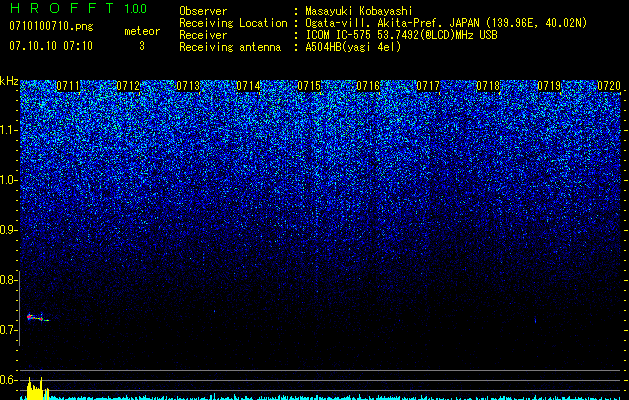The width and height of the screenshot is (629, 400).
Task: Click the 0711 time marker
Action: (68, 86)
